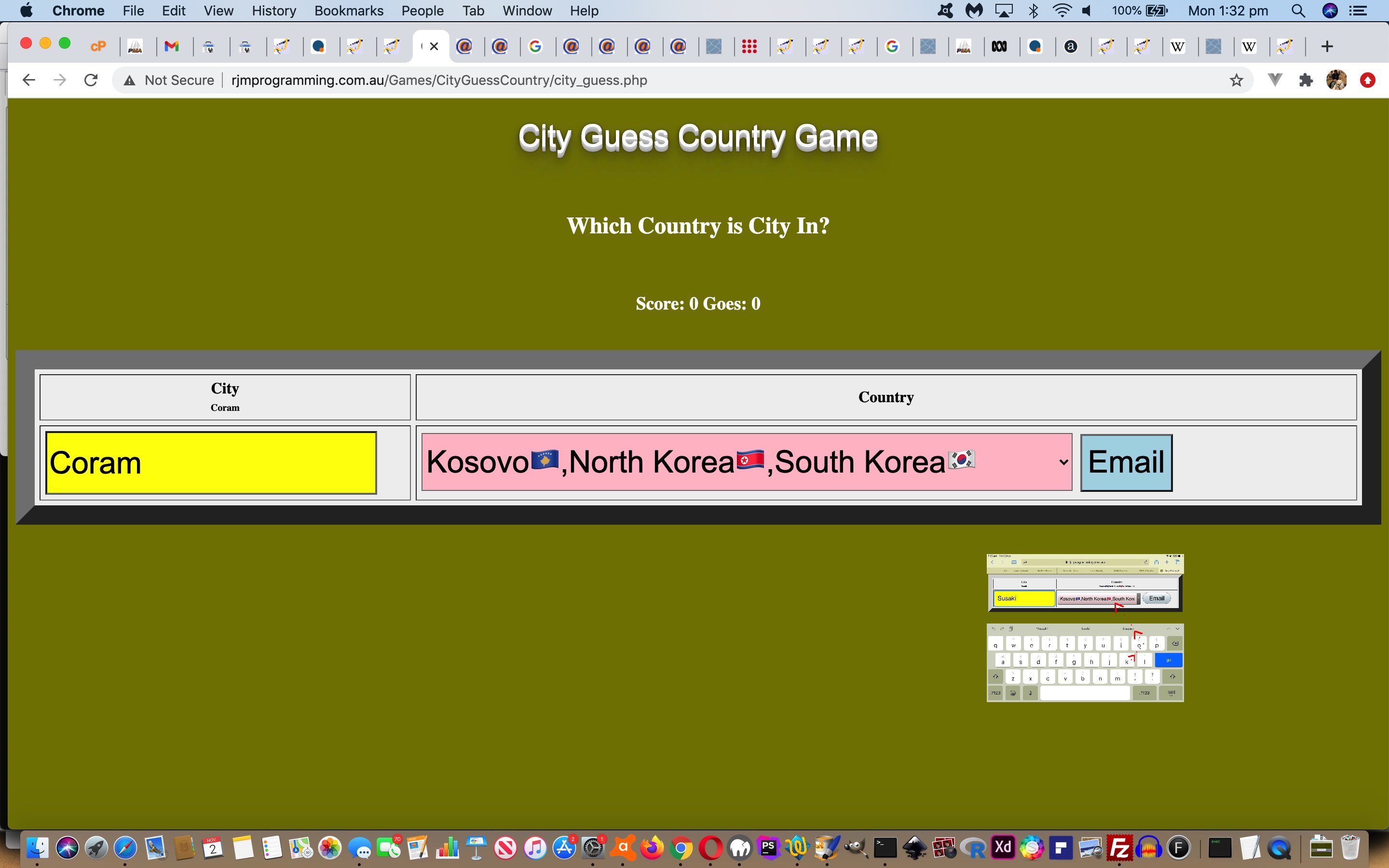Launch Safari from the Dock
The width and height of the screenshot is (1389, 868).
pyautogui.click(x=126, y=847)
